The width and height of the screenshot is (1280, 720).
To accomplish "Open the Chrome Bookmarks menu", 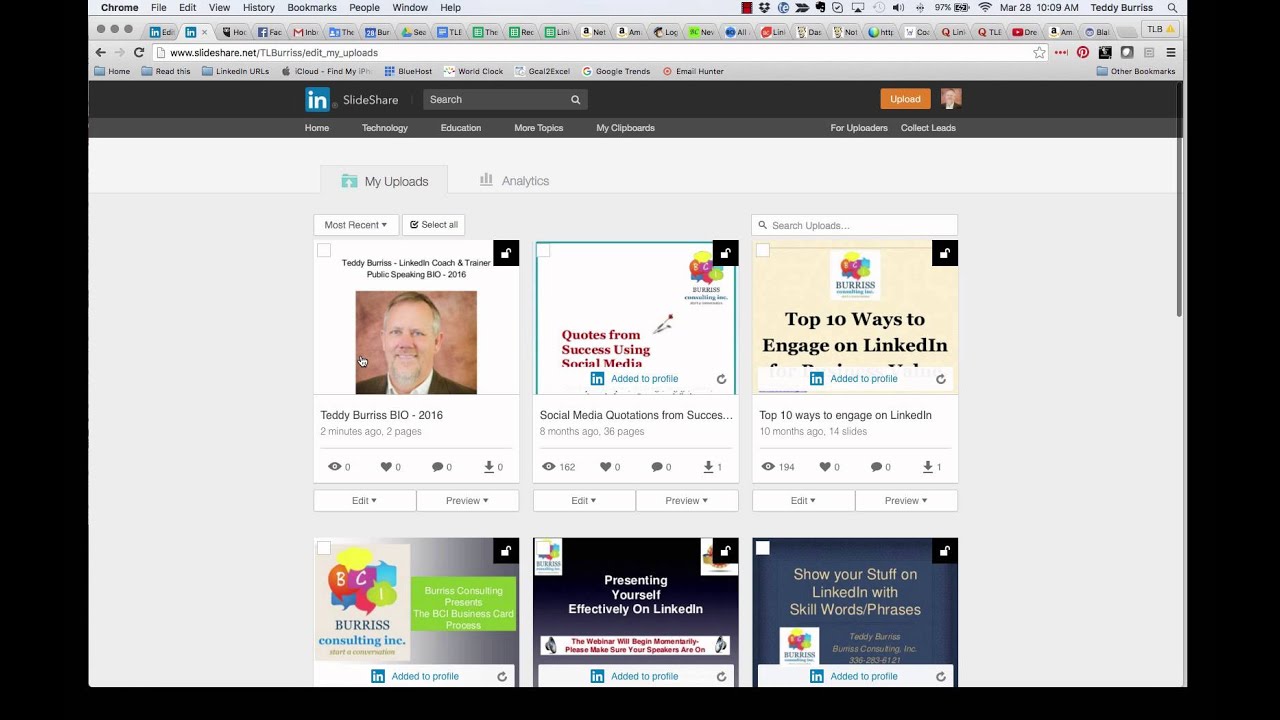I will point(312,7).
